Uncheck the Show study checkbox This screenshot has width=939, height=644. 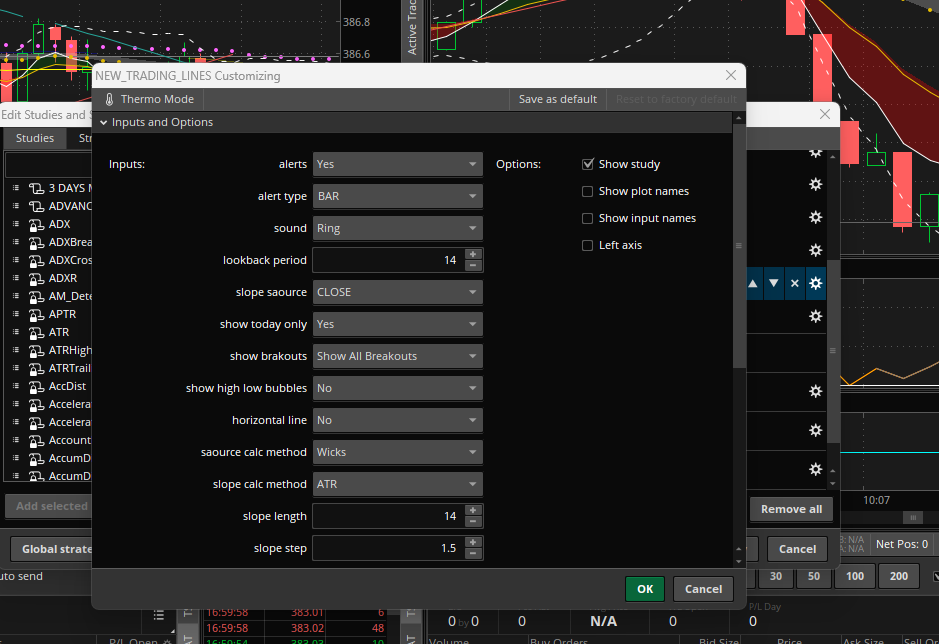pos(588,164)
